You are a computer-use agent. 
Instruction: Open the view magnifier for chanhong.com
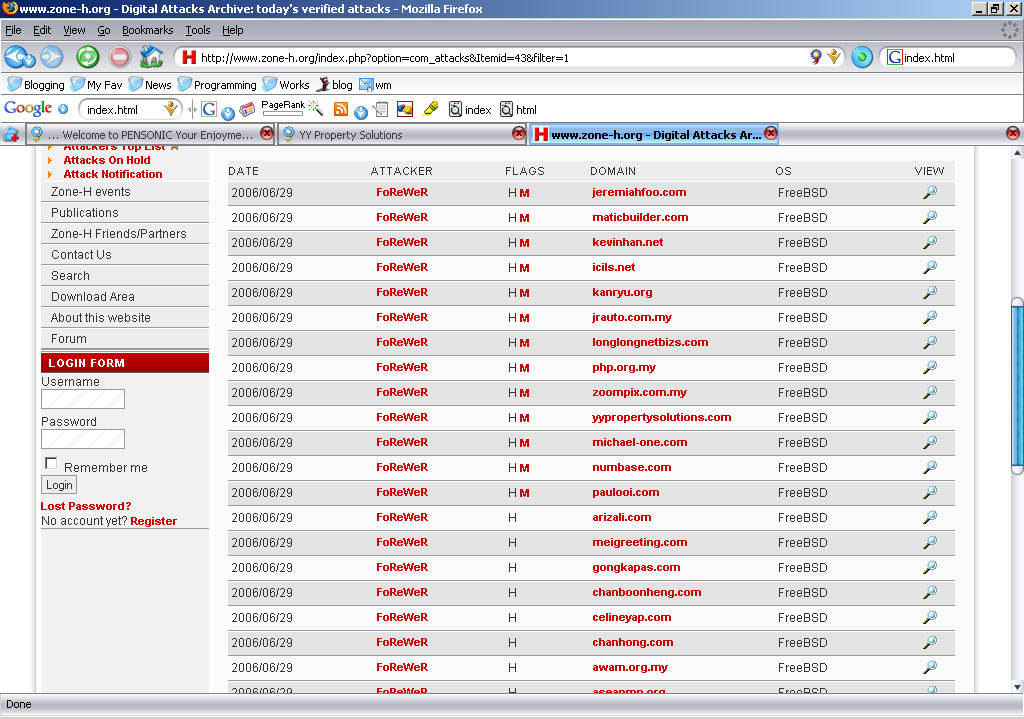[x=930, y=643]
